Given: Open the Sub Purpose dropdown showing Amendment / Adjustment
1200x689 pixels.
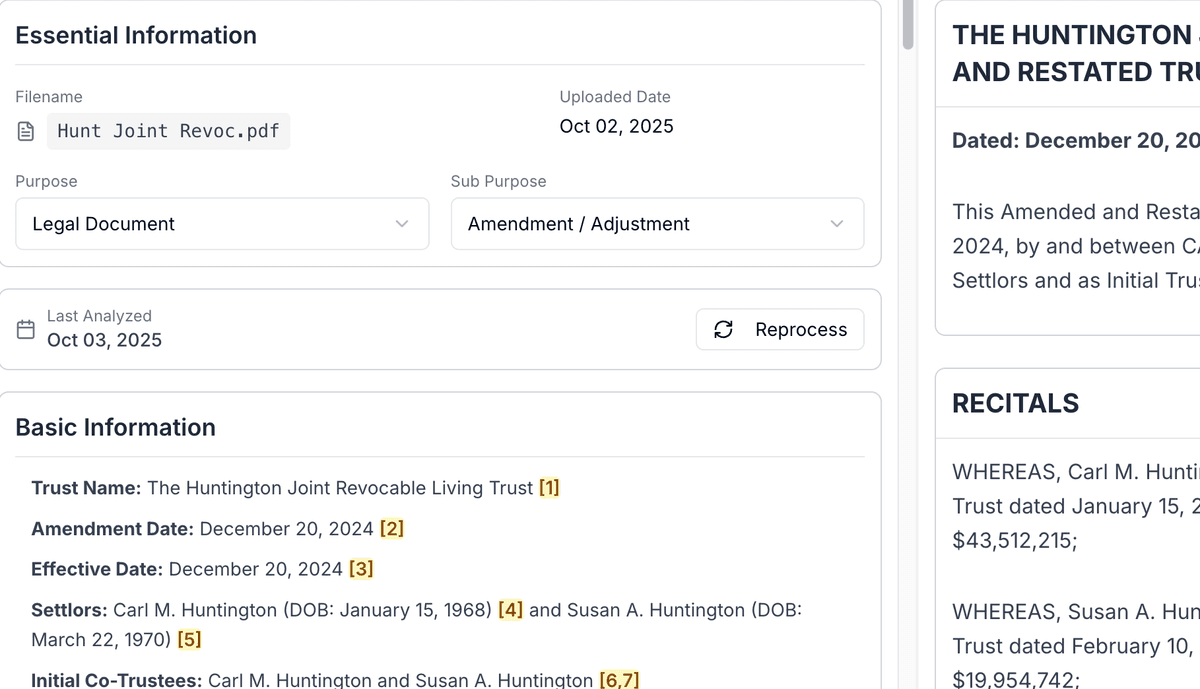Looking at the screenshot, I should point(655,224).
